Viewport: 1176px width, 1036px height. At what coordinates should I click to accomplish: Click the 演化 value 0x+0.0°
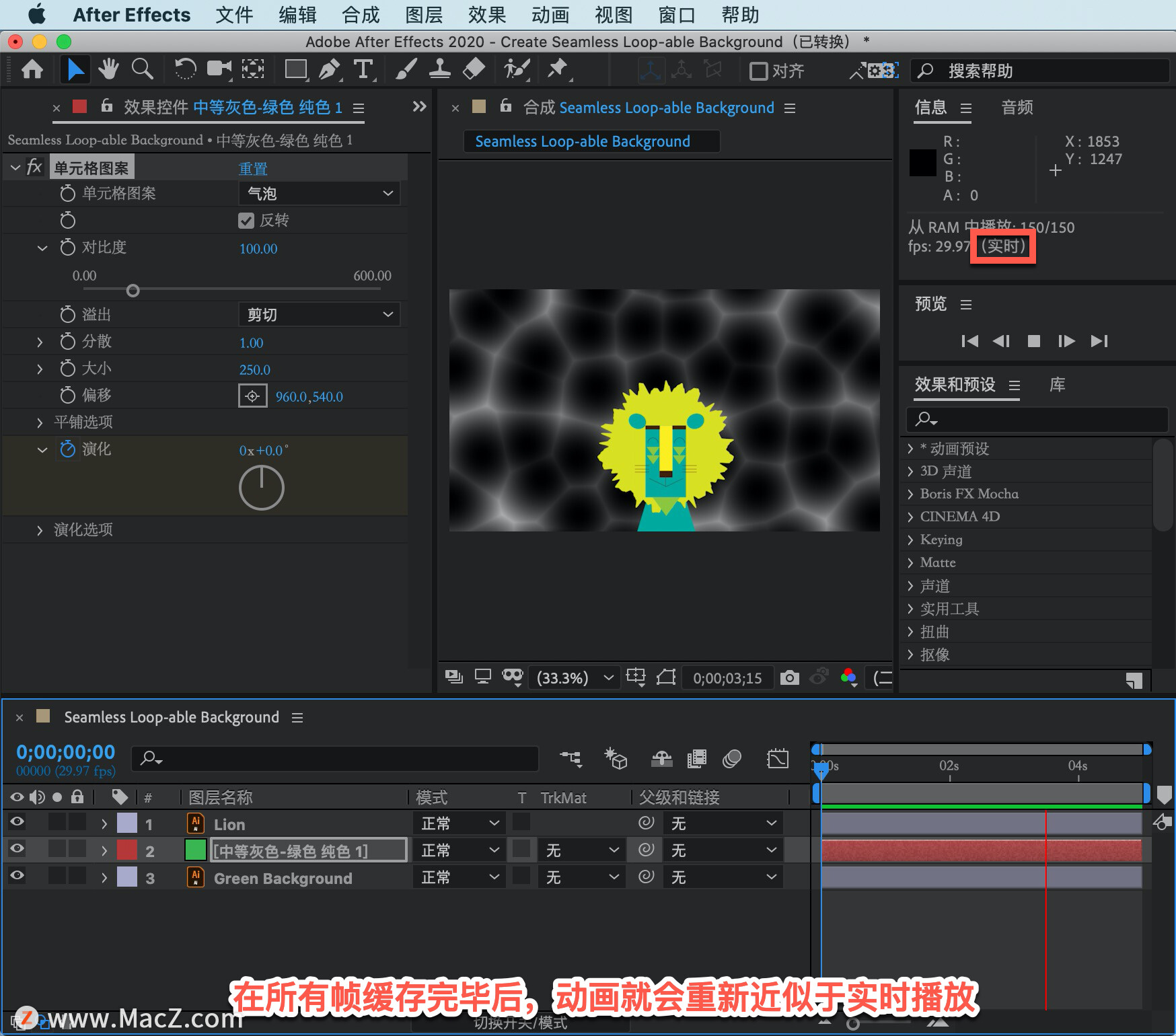click(x=264, y=450)
